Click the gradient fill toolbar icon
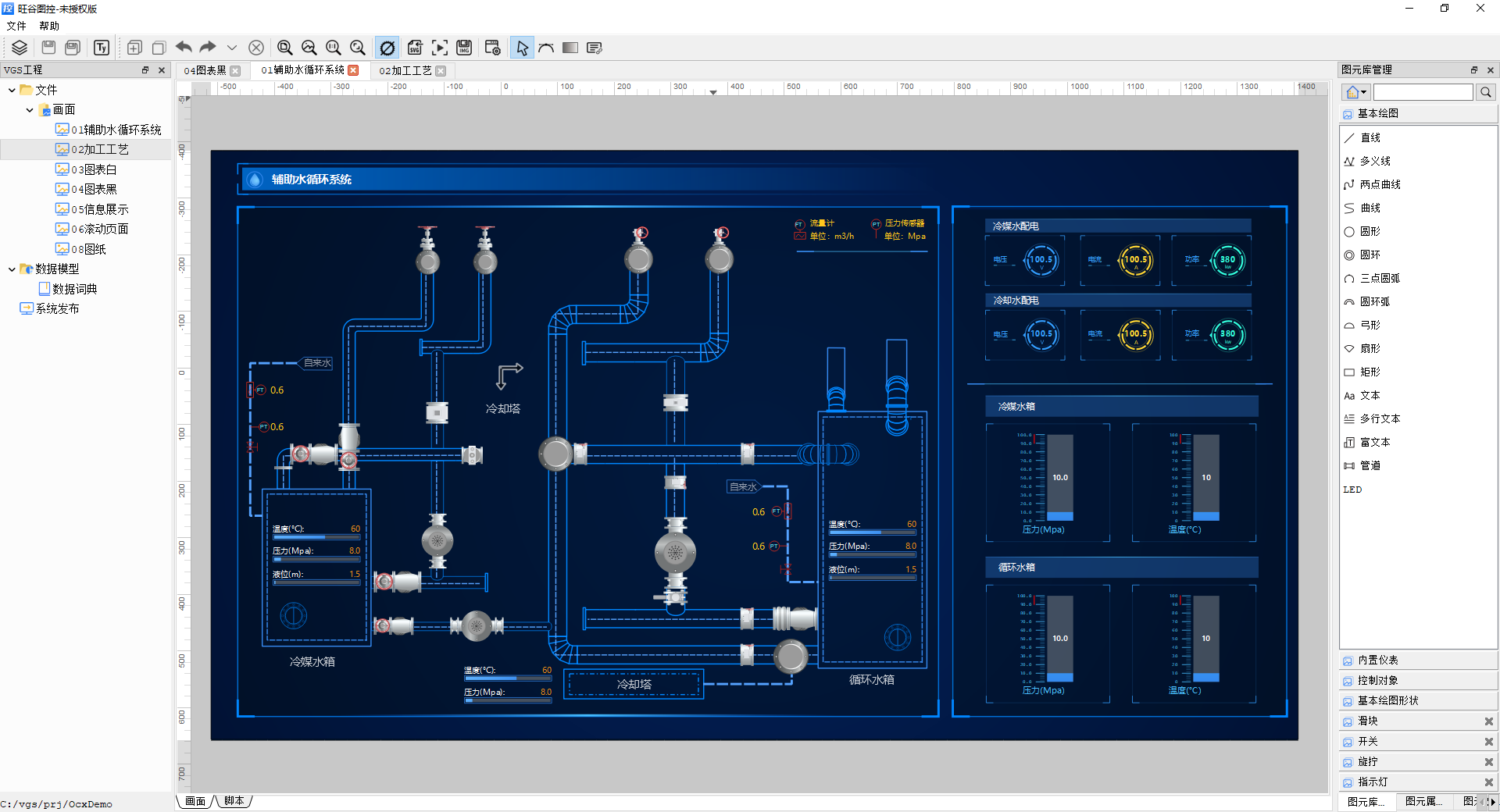 [x=570, y=48]
